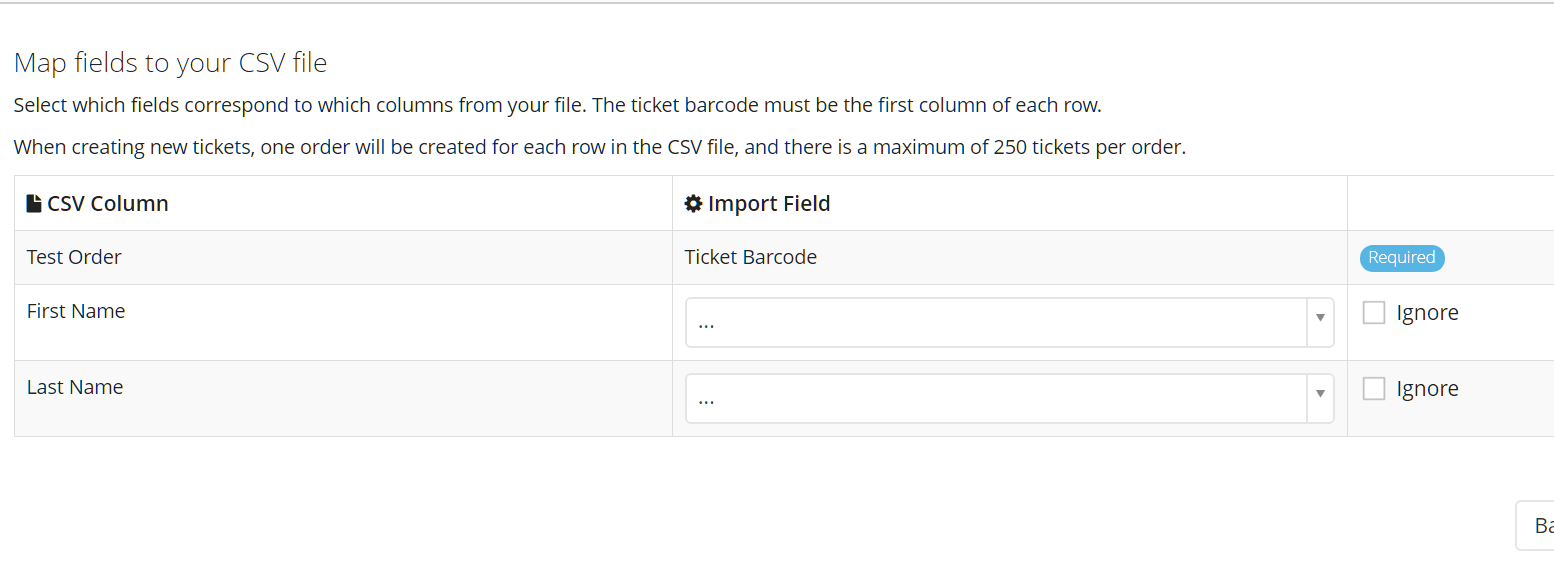Tick the Ignore checkbox for First Name
Image resolution: width=1554 pixels, height=565 pixels.
[x=1374, y=313]
